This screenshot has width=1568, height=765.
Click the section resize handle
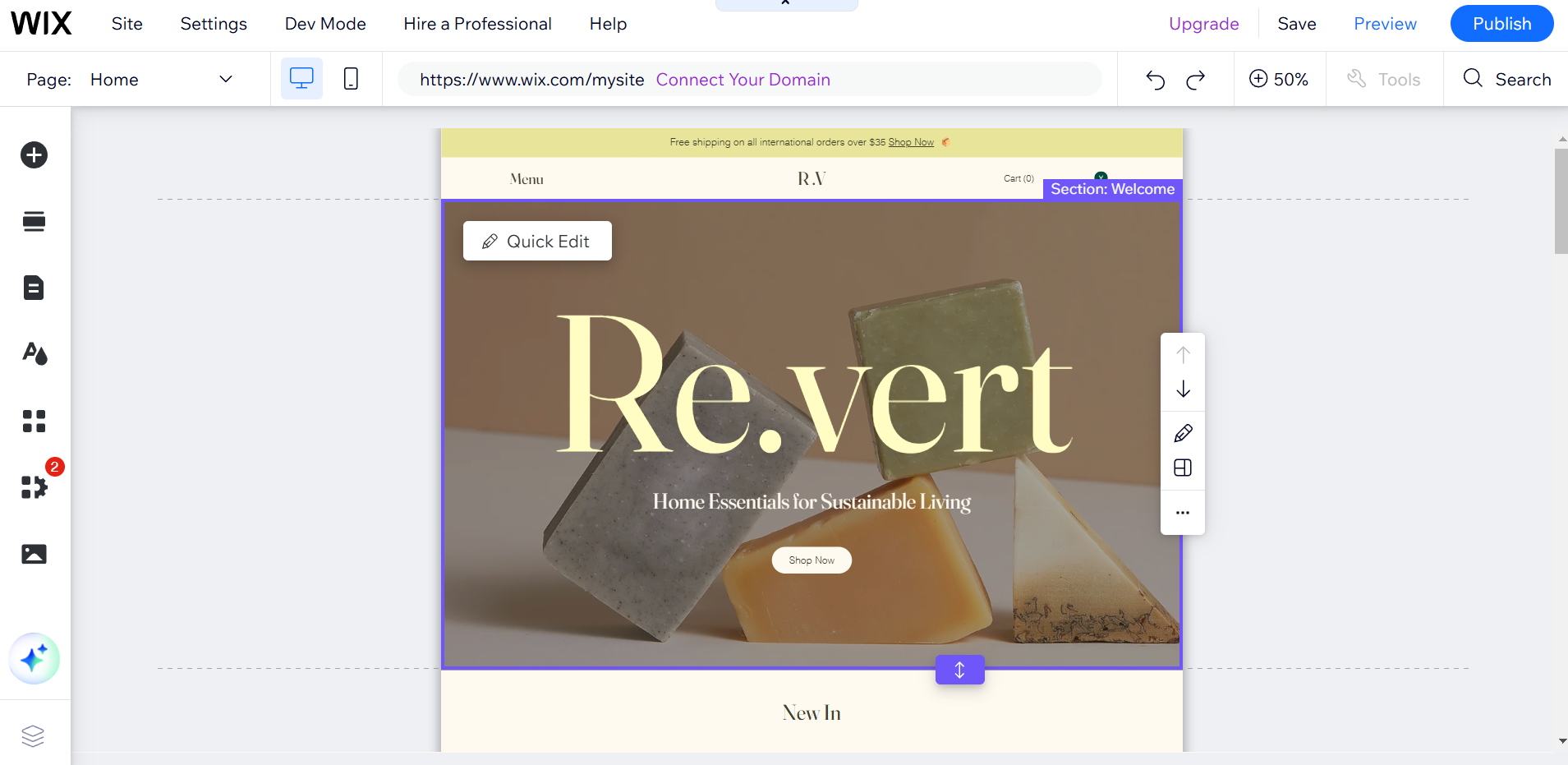(x=959, y=670)
